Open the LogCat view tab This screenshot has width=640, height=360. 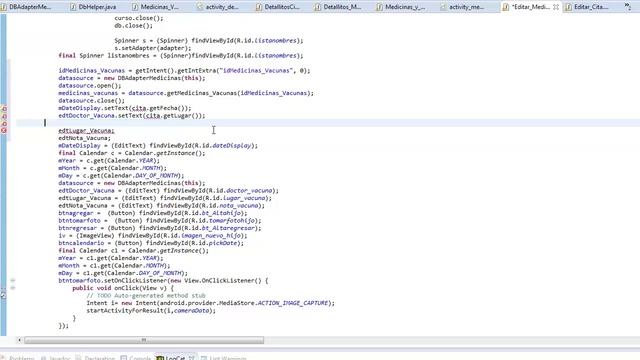(176, 358)
